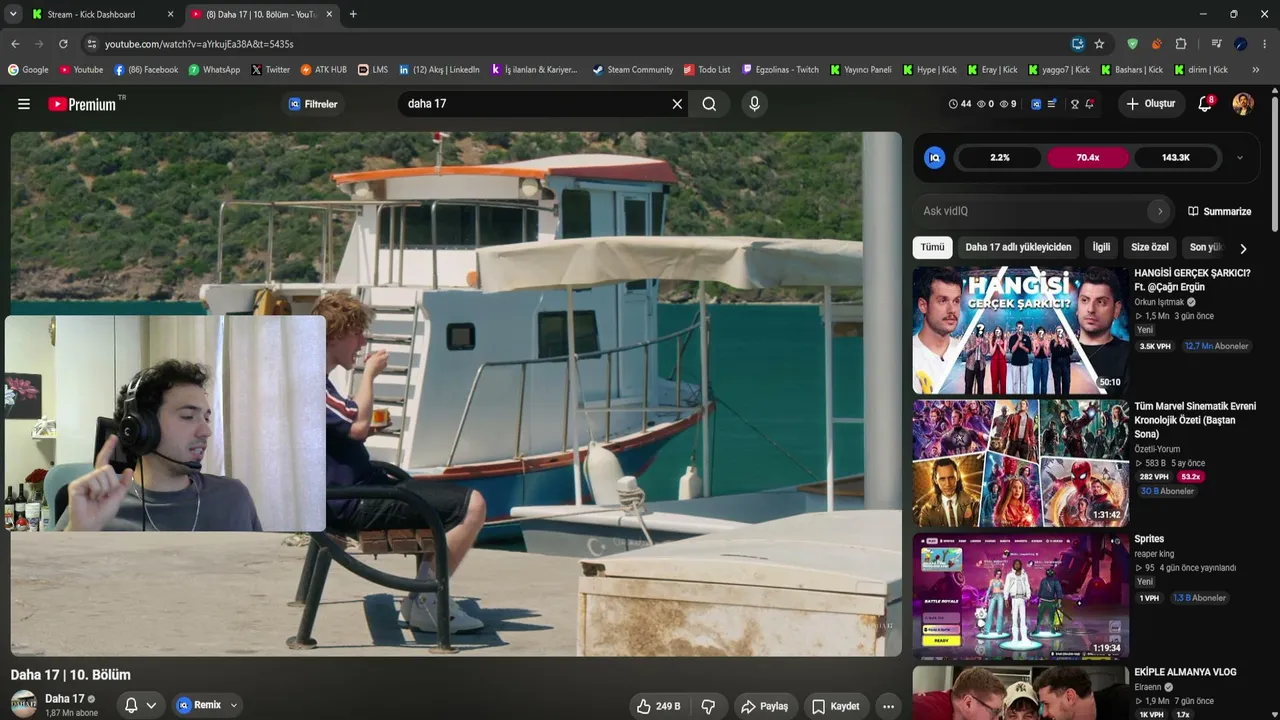Select the 2.2% vidIQ stat pill
Screen dimensions: 1280x720
(1000, 158)
